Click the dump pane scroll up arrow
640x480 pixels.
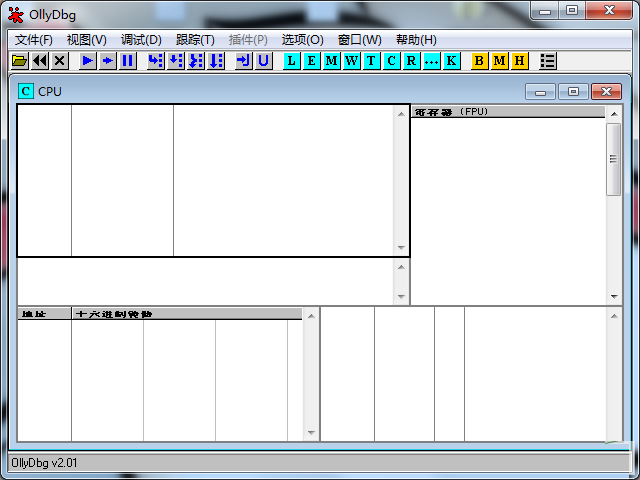(x=311, y=316)
